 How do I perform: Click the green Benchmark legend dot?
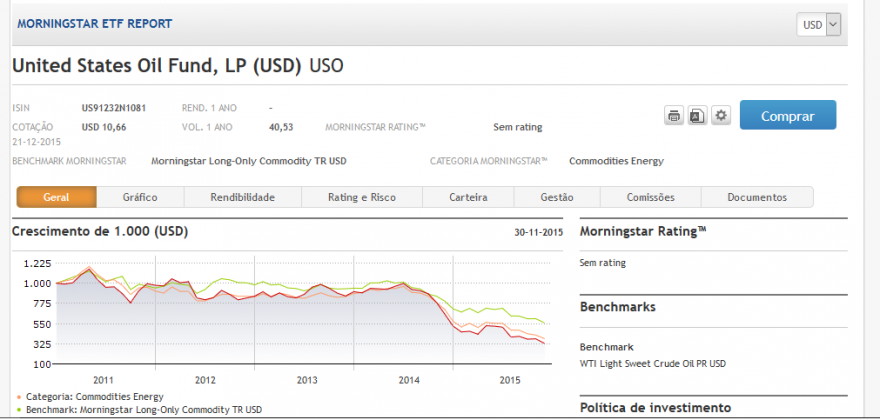click(20, 410)
